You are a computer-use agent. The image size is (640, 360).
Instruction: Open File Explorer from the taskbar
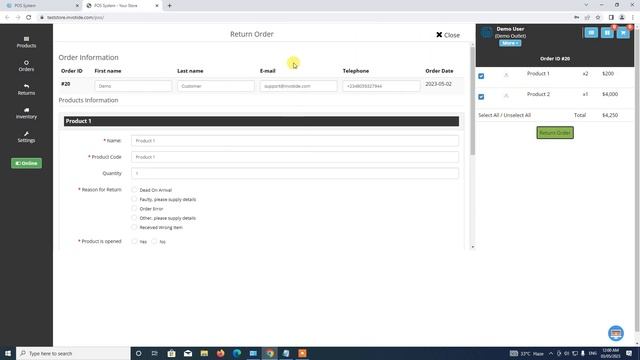(x=204, y=353)
